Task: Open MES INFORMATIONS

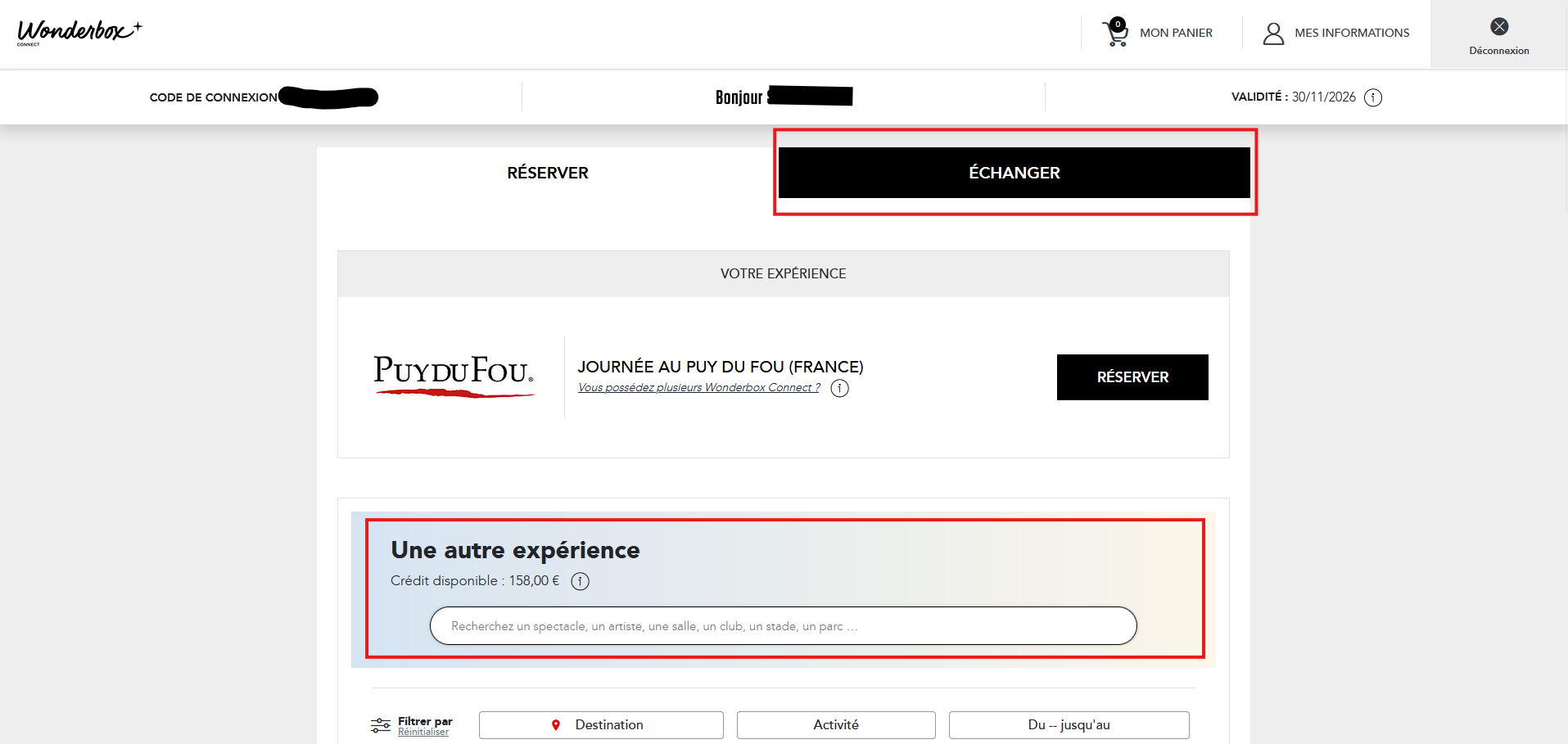Action: [x=1352, y=33]
